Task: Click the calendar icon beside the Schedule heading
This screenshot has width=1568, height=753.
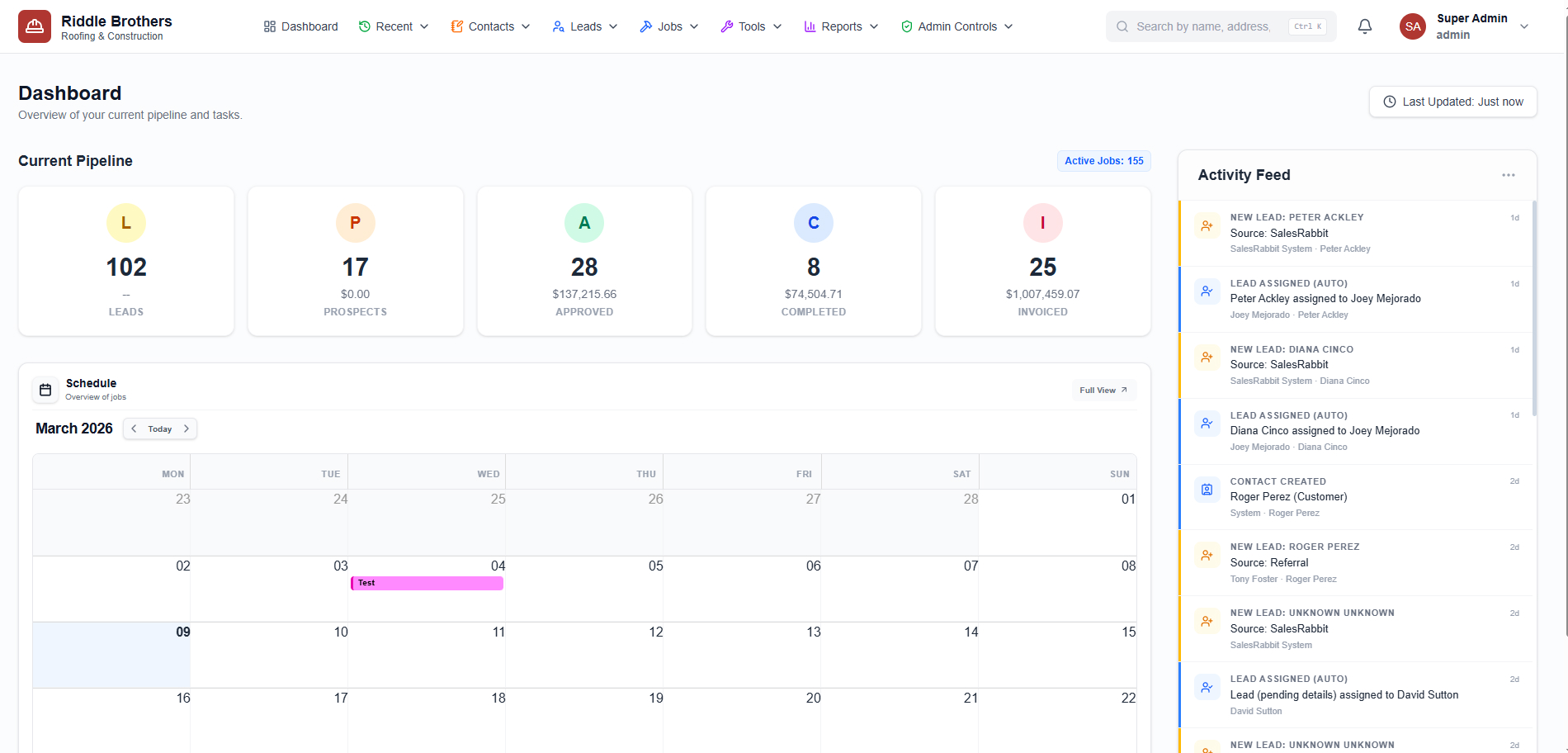Action: [45, 389]
